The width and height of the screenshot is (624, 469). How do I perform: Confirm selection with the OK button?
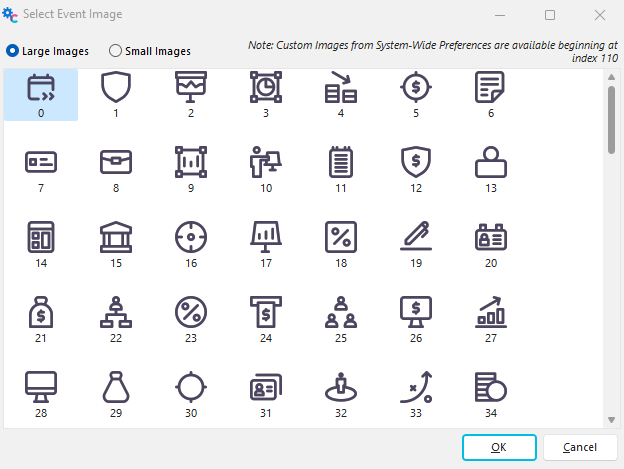click(x=499, y=446)
